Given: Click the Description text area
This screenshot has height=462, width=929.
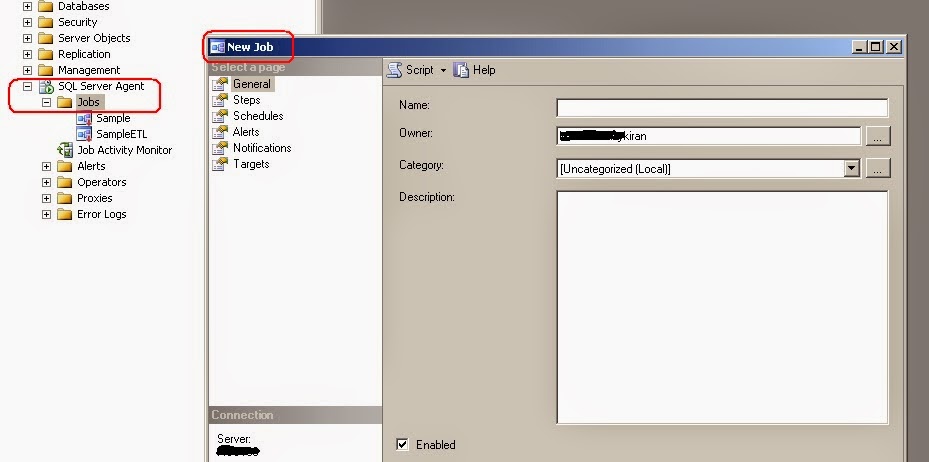Looking at the screenshot, I should [x=722, y=307].
